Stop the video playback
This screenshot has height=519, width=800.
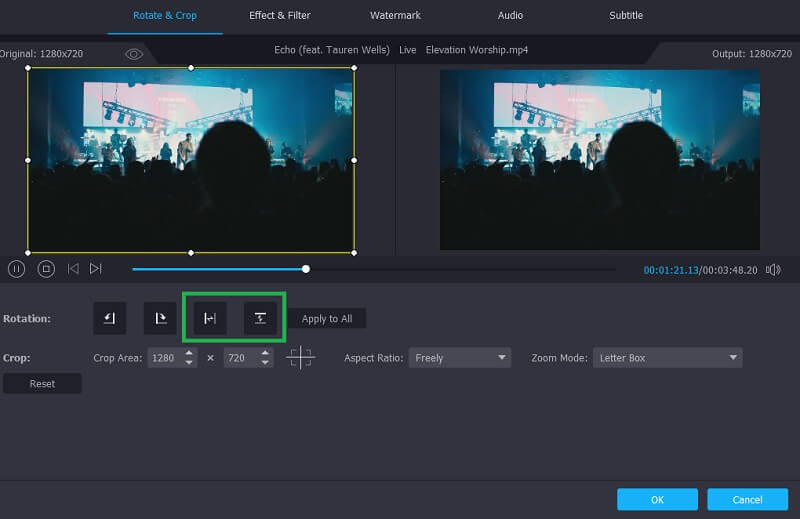coord(46,268)
